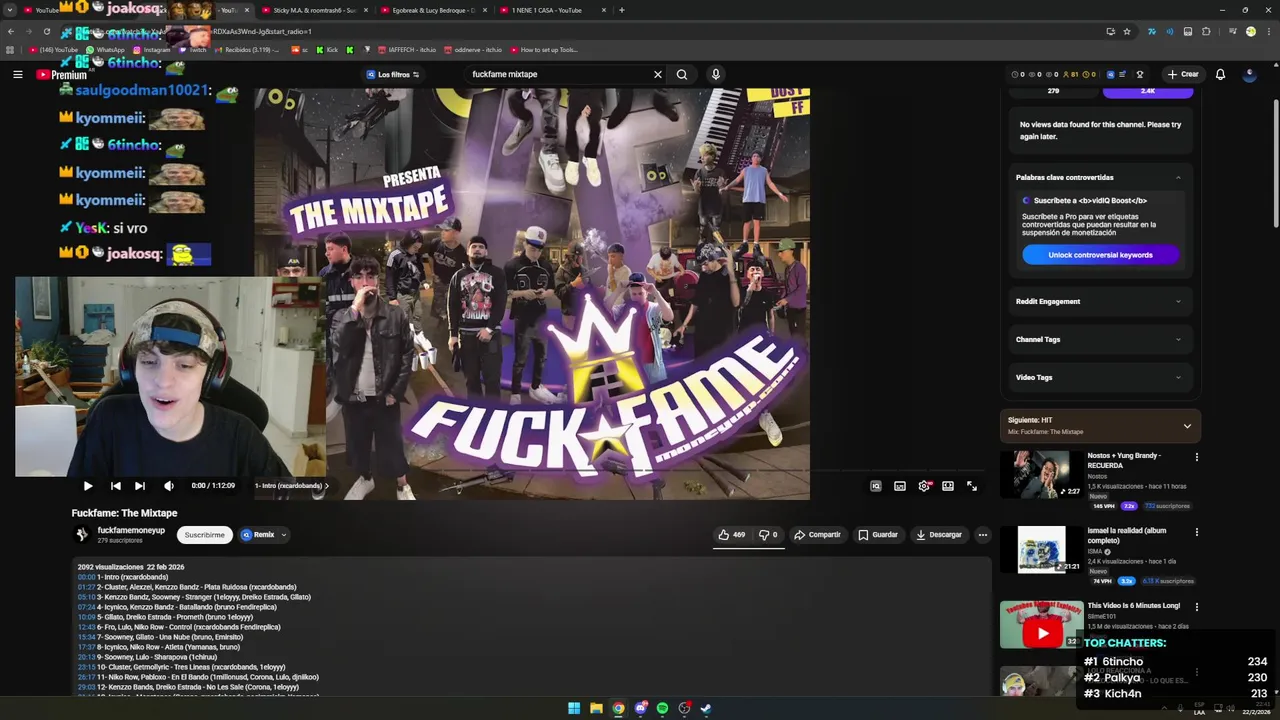
Task: Open the oddnerve - itch.io bookmark
Action: (x=473, y=49)
